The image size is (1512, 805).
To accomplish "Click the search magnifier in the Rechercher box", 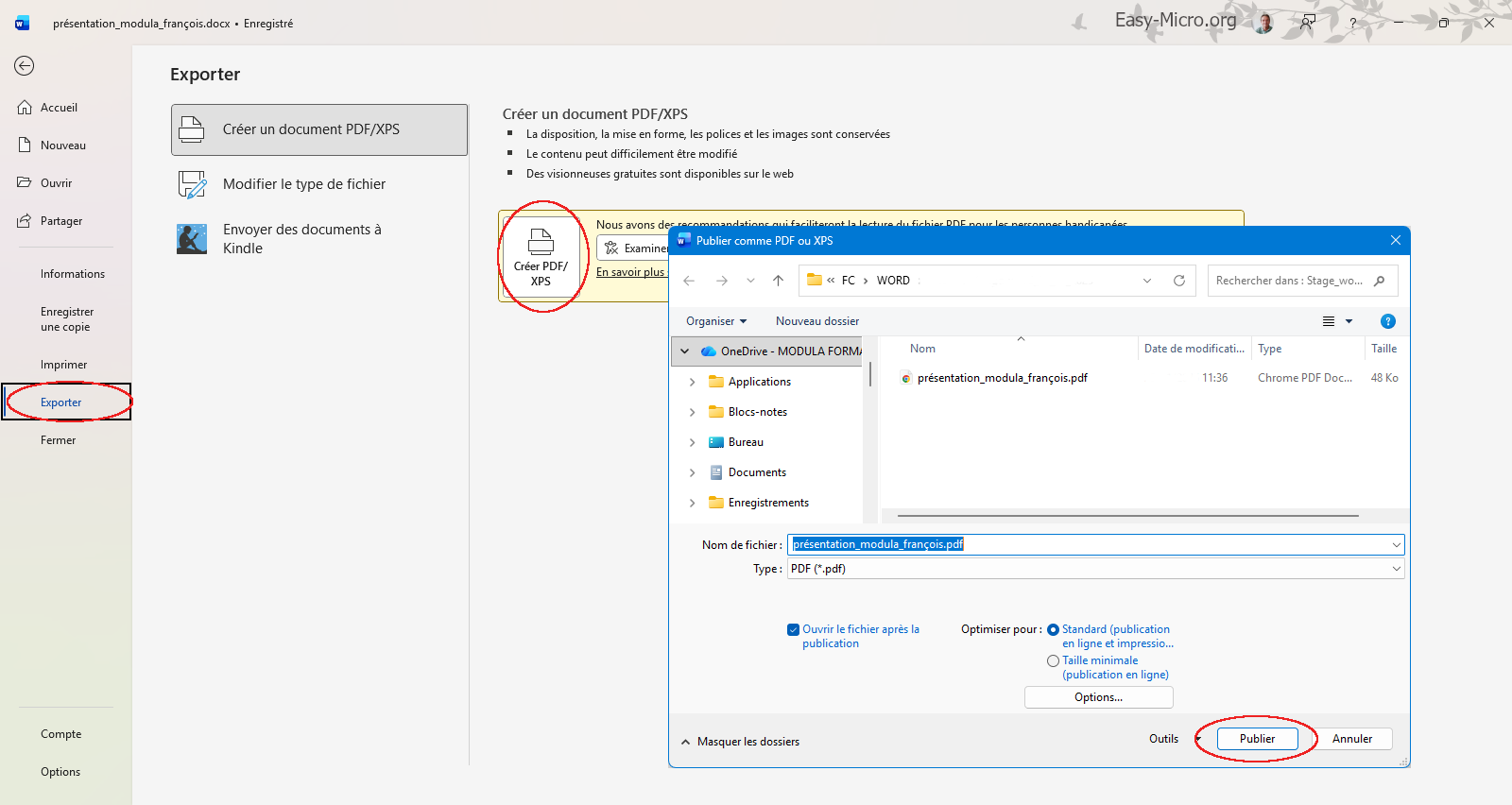I will [x=1379, y=281].
